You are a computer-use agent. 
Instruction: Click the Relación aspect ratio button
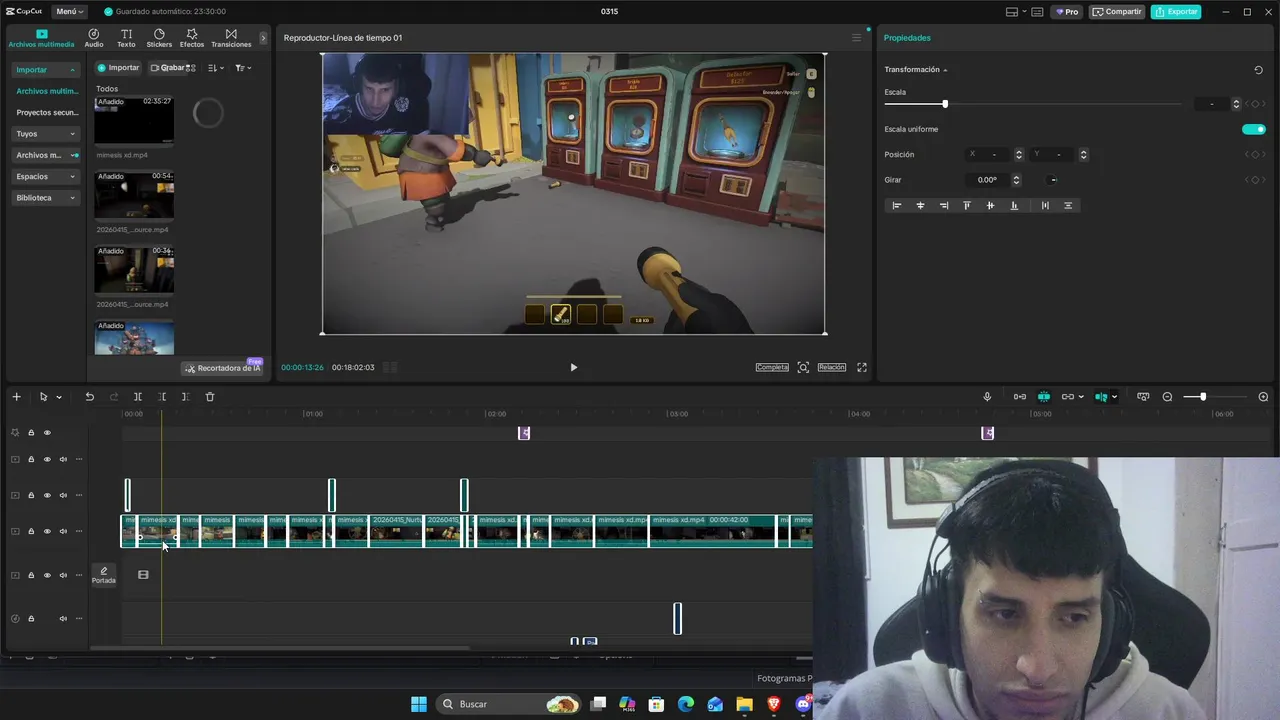(x=832, y=368)
